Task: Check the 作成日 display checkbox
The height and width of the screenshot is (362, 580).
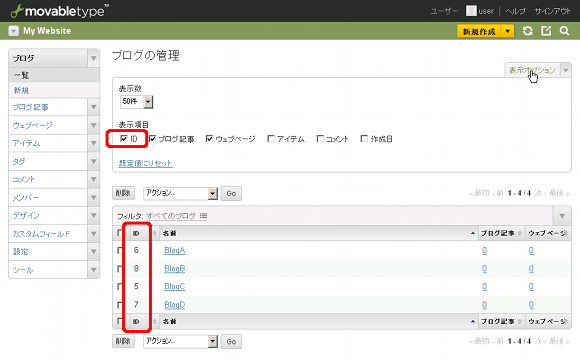Action: pyautogui.click(x=364, y=139)
